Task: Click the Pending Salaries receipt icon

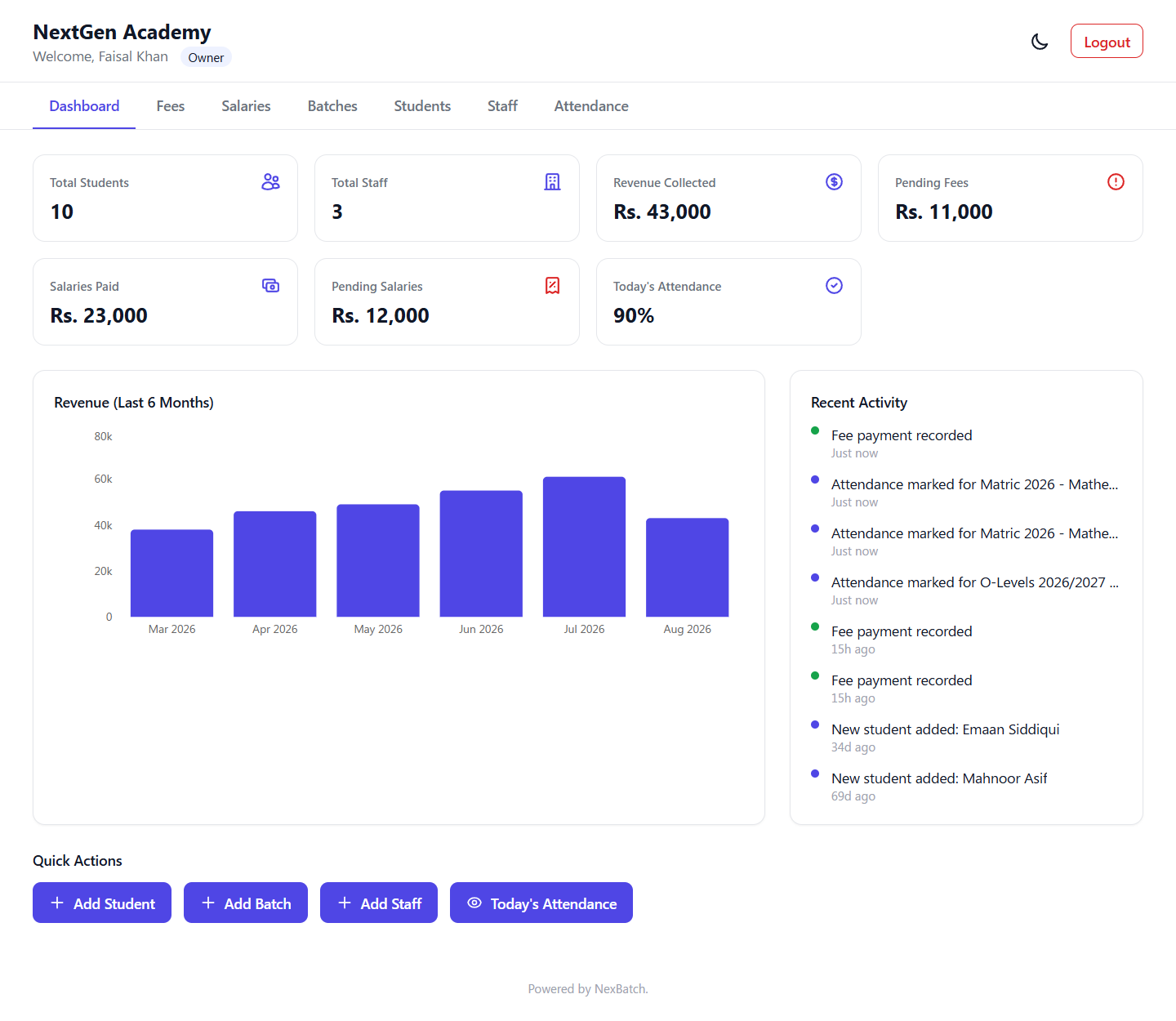Action: coord(553,285)
